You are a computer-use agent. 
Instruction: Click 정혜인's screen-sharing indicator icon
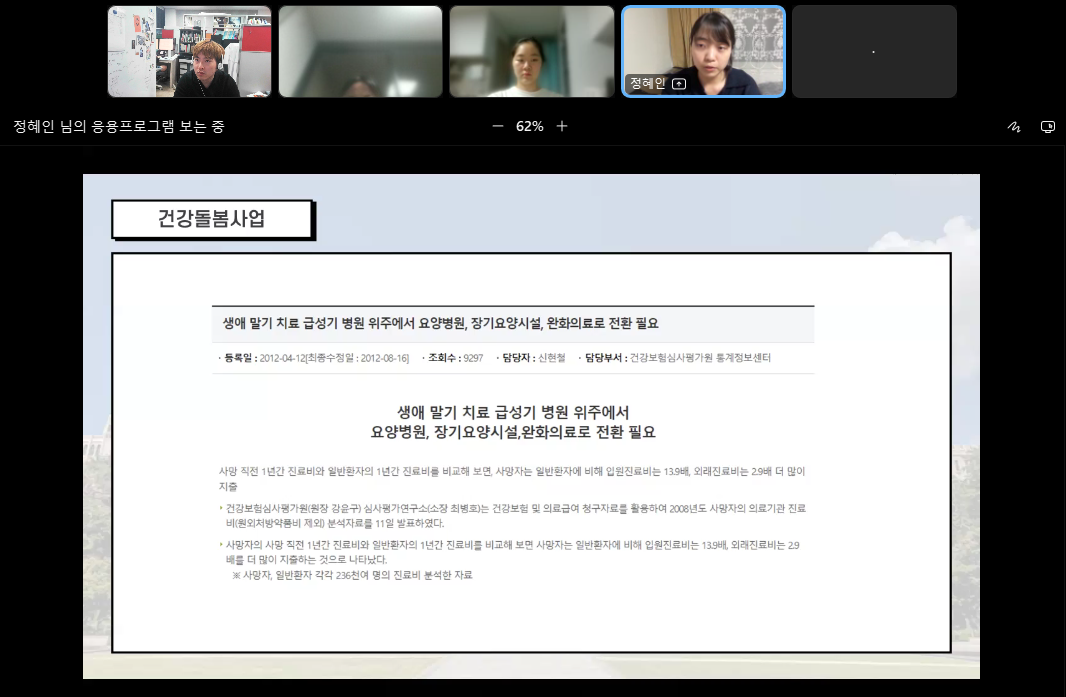pos(680,84)
